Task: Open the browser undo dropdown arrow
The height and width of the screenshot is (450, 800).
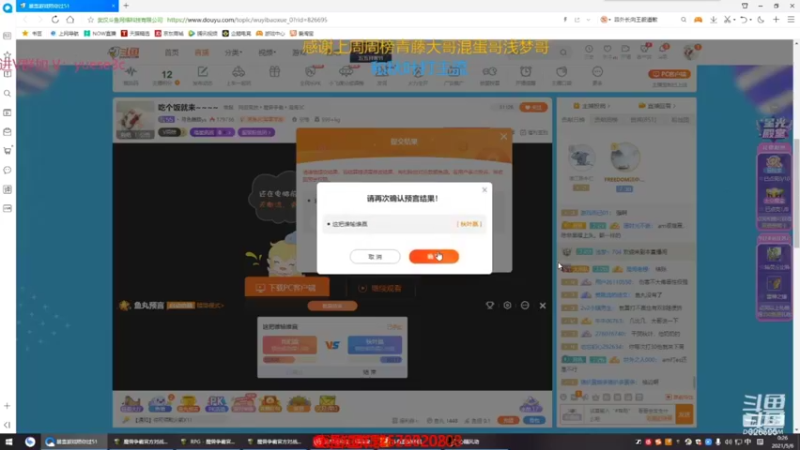Action: click(750, 20)
